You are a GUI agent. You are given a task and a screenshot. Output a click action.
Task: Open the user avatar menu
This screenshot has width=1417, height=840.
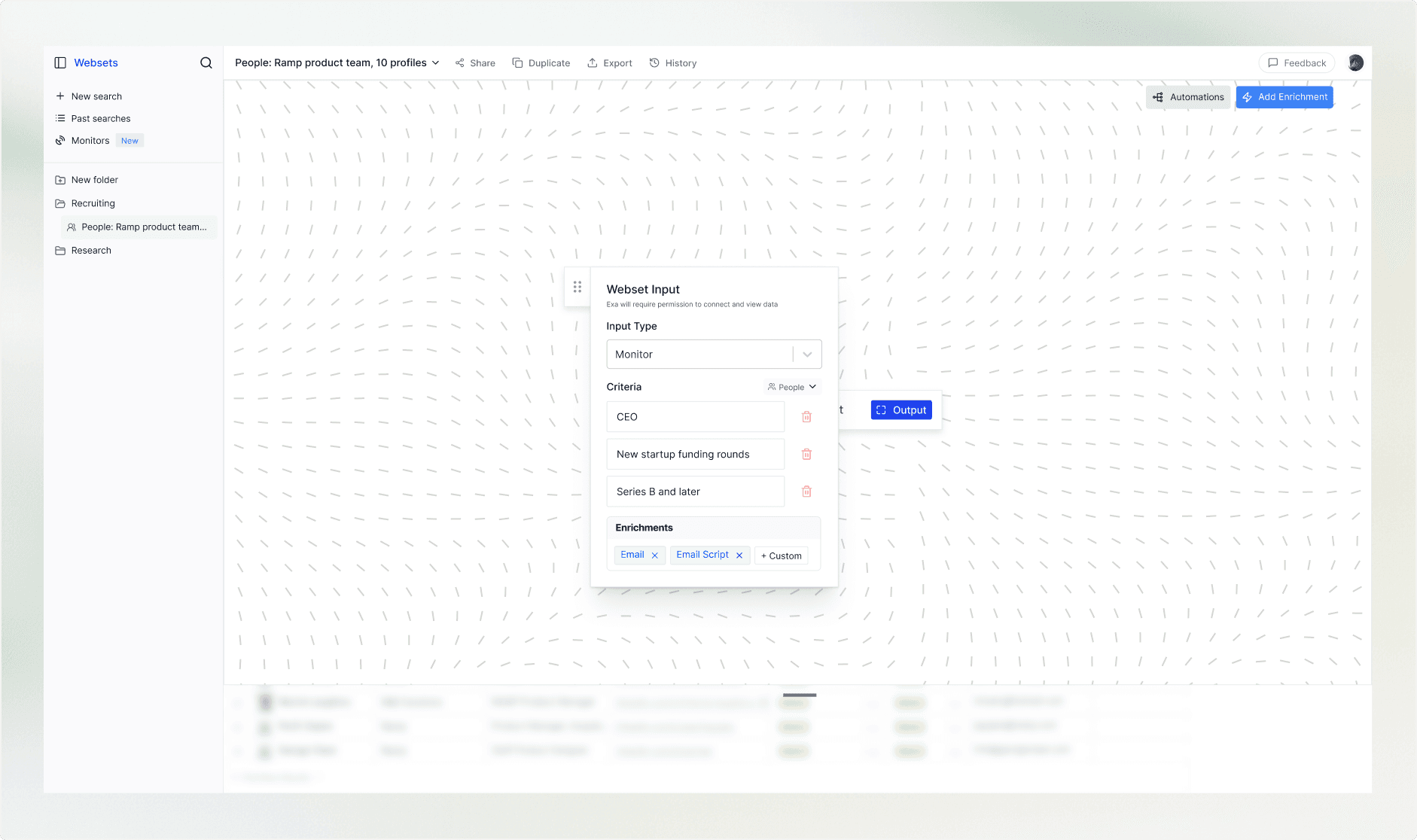click(1355, 62)
